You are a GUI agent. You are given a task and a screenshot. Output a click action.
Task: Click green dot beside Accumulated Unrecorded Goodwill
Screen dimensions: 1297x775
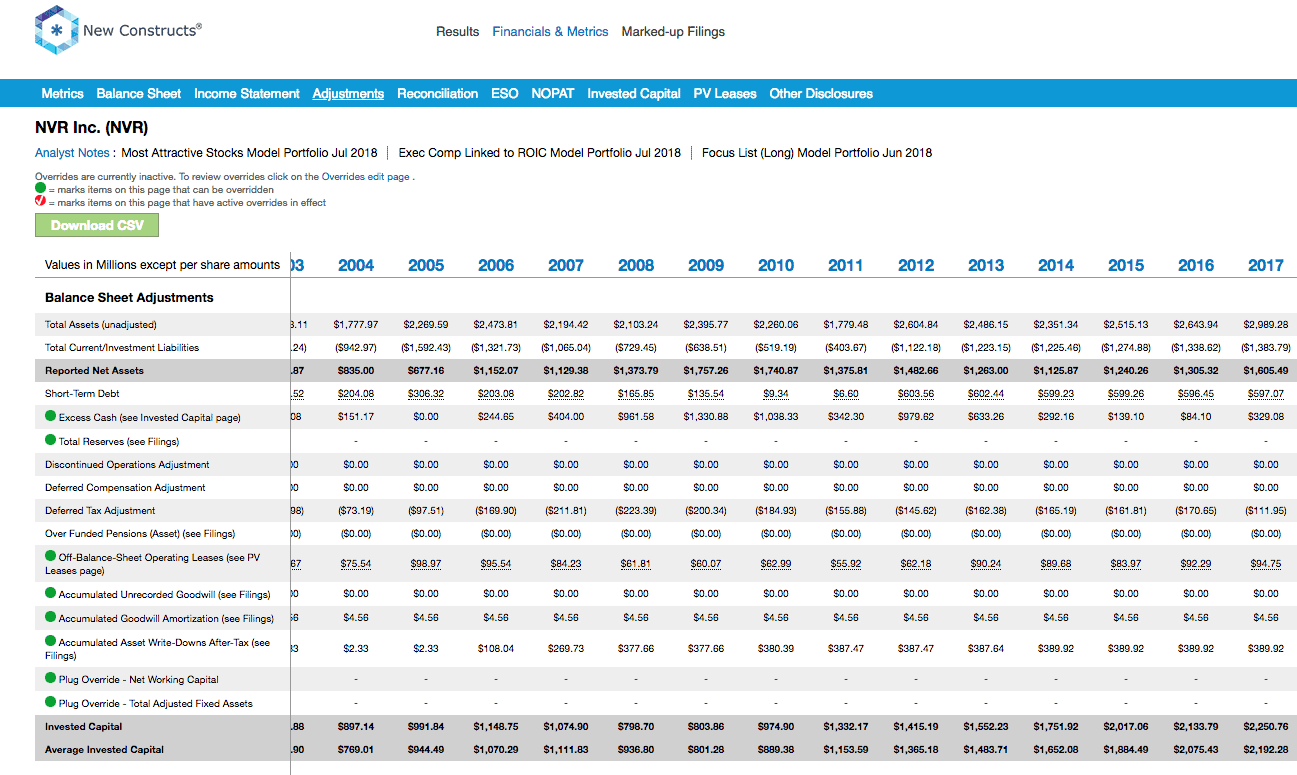pos(51,593)
